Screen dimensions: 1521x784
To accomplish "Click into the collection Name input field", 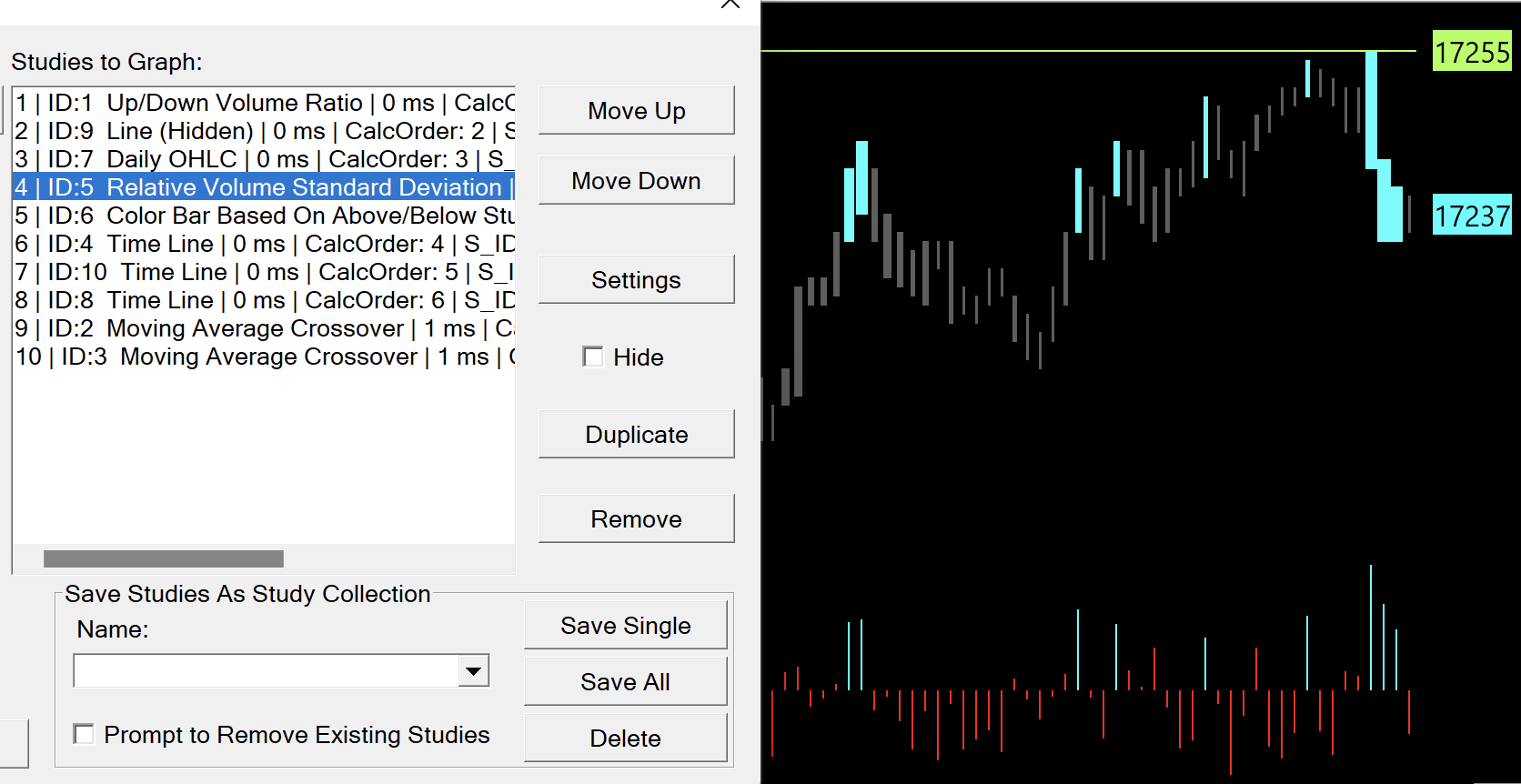I will [266, 671].
